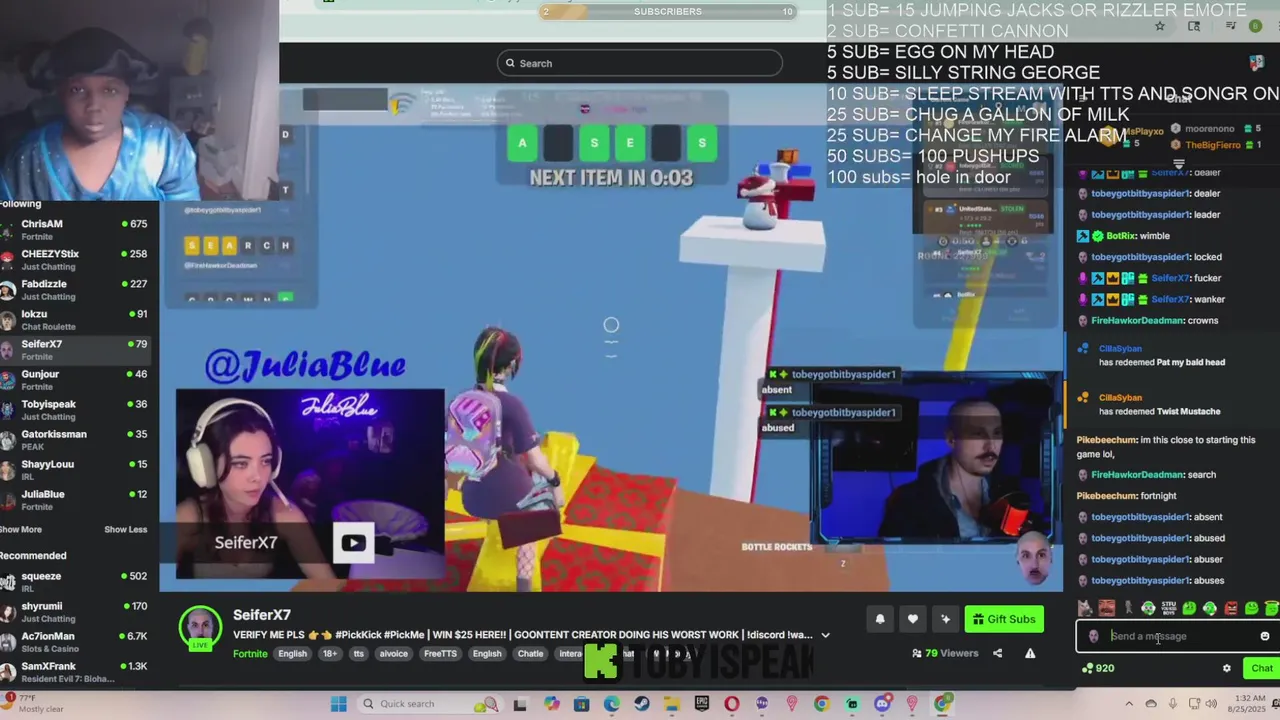The width and height of the screenshot is (1280, 720).
Task: Open the chat settings gear icon
Action: click(1227, 668)
